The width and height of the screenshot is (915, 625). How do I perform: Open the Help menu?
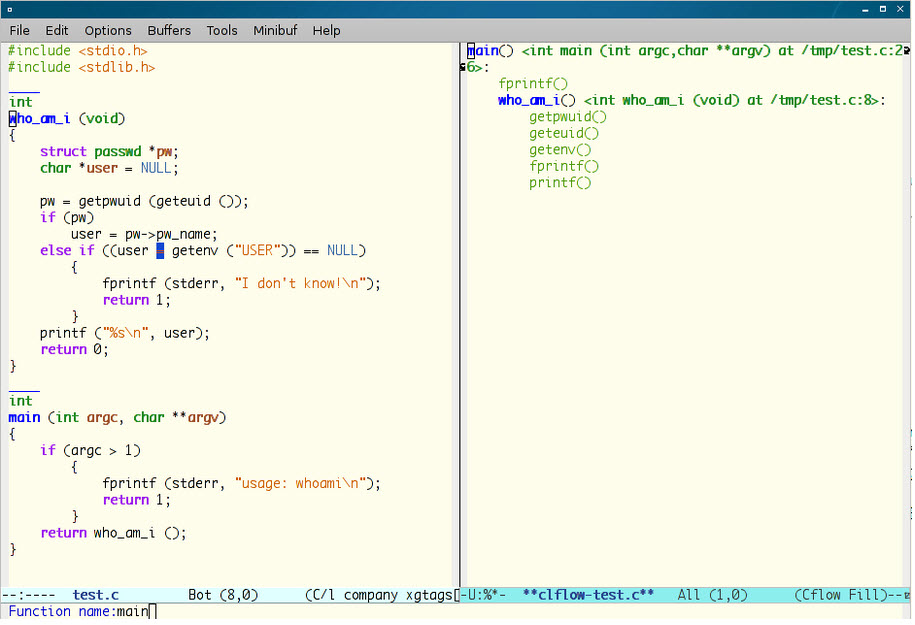327,31
